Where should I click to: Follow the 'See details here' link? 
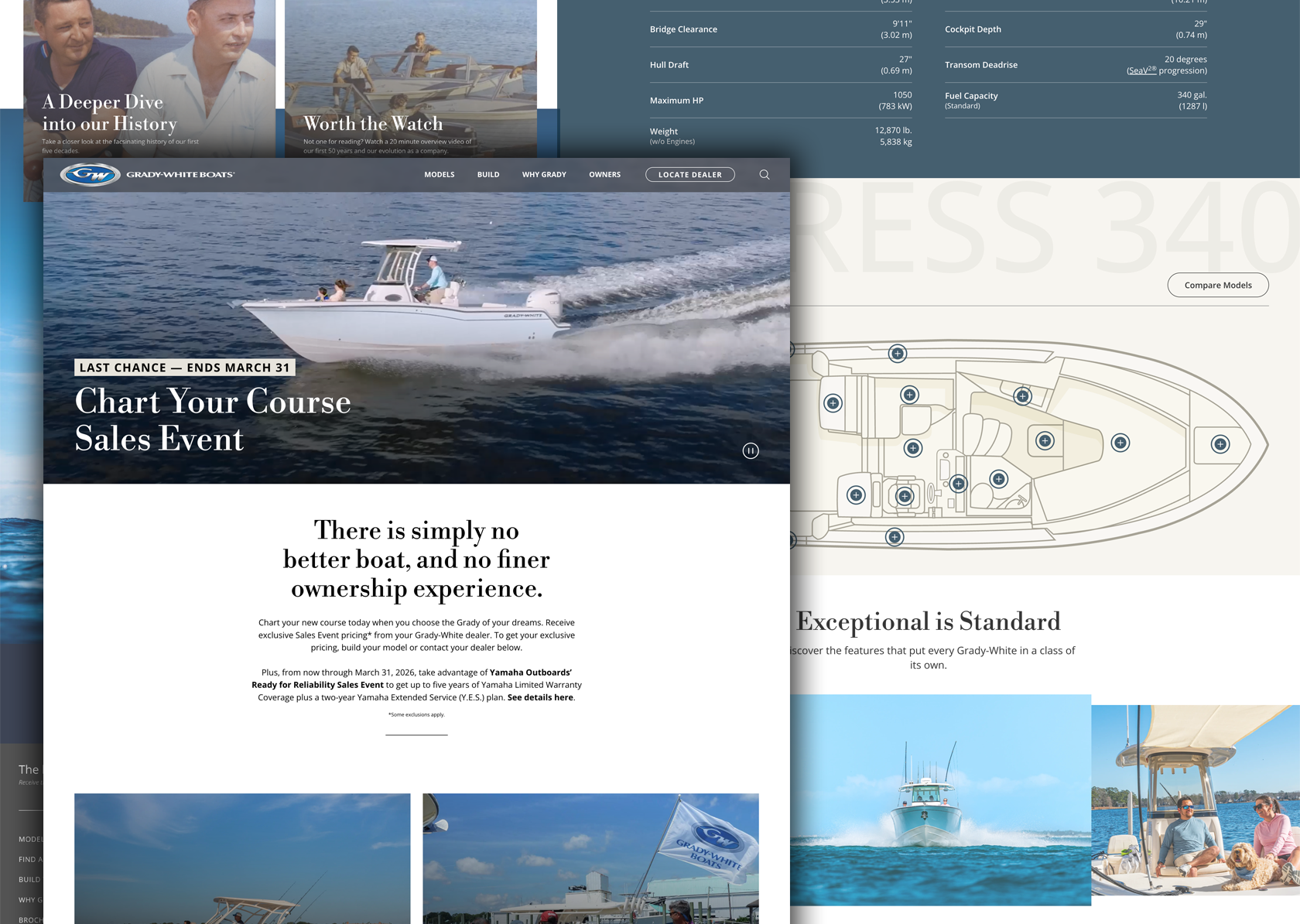pyautogui.click(x=540, y=697)
